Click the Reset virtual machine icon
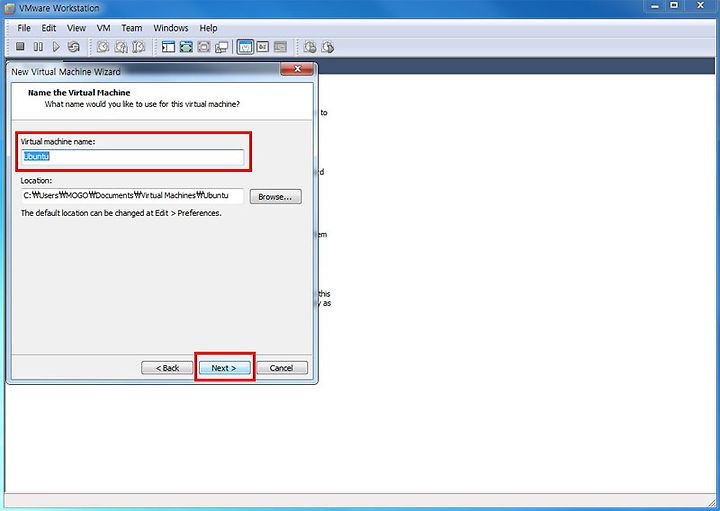Image resolution: width=720 pixels, height=511 pixels. tap(73, 46)
